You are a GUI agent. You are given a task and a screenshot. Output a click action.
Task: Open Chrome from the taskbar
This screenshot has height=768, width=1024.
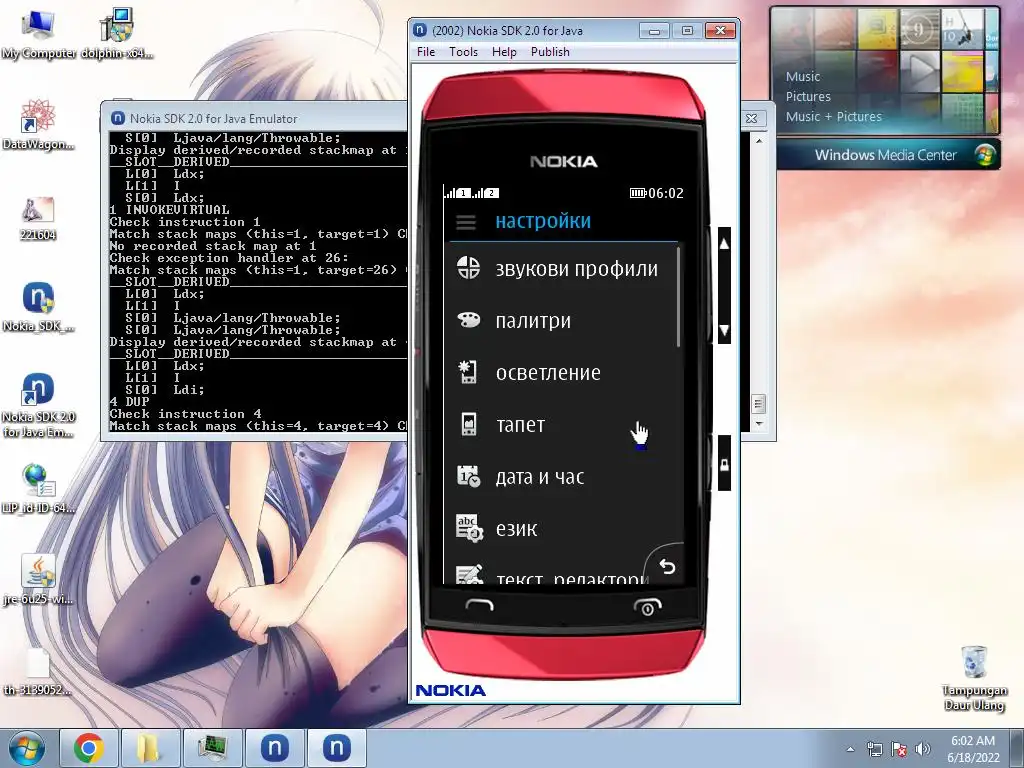(89, 748)
